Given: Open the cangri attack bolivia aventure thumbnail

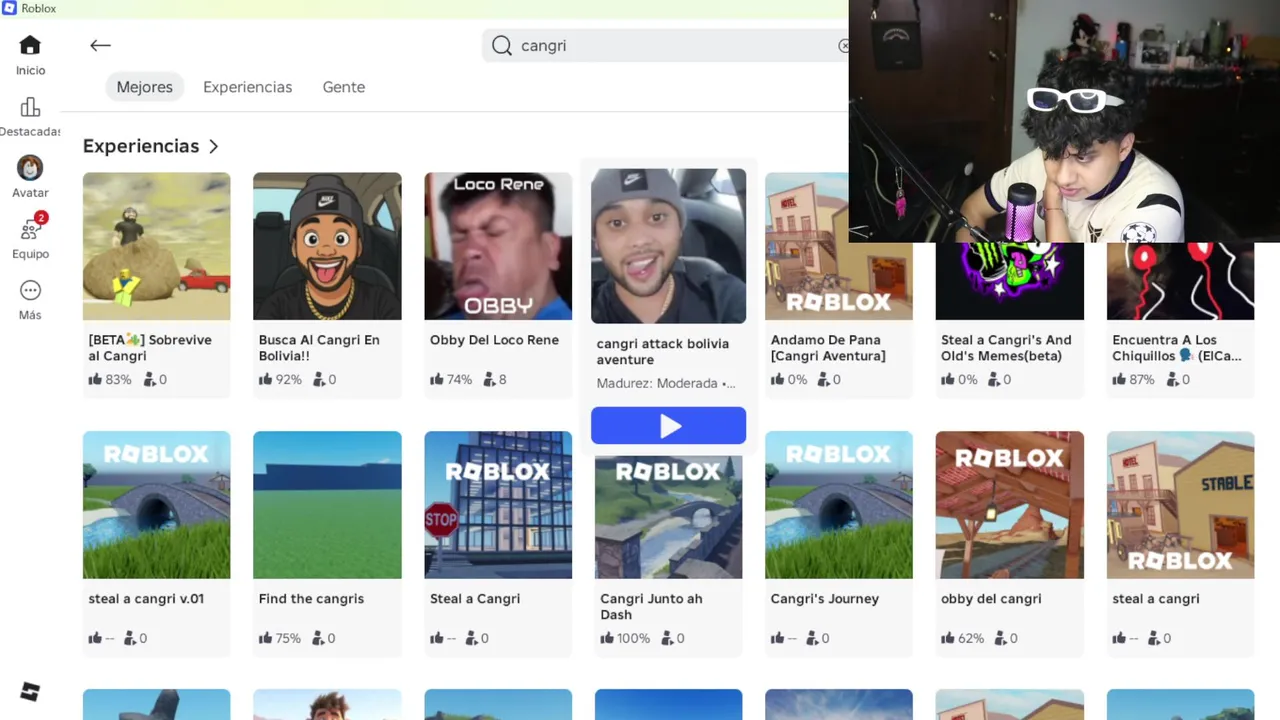Looking at the screenshot, I should 668,246.
